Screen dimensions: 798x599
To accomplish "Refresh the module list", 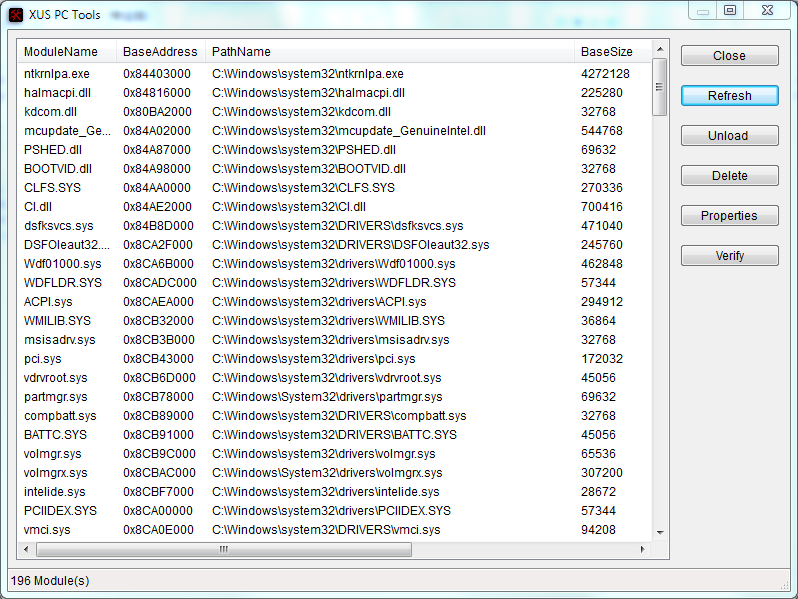I will [x=729, y=96].
